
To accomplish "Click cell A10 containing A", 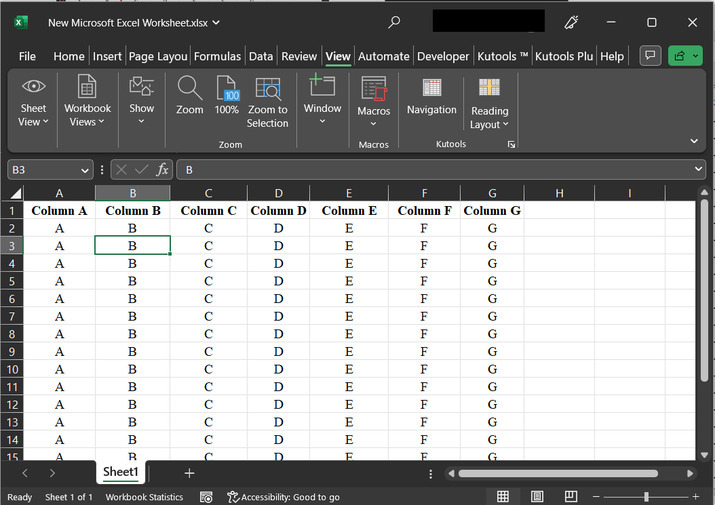I will click(x=59, y=369).
